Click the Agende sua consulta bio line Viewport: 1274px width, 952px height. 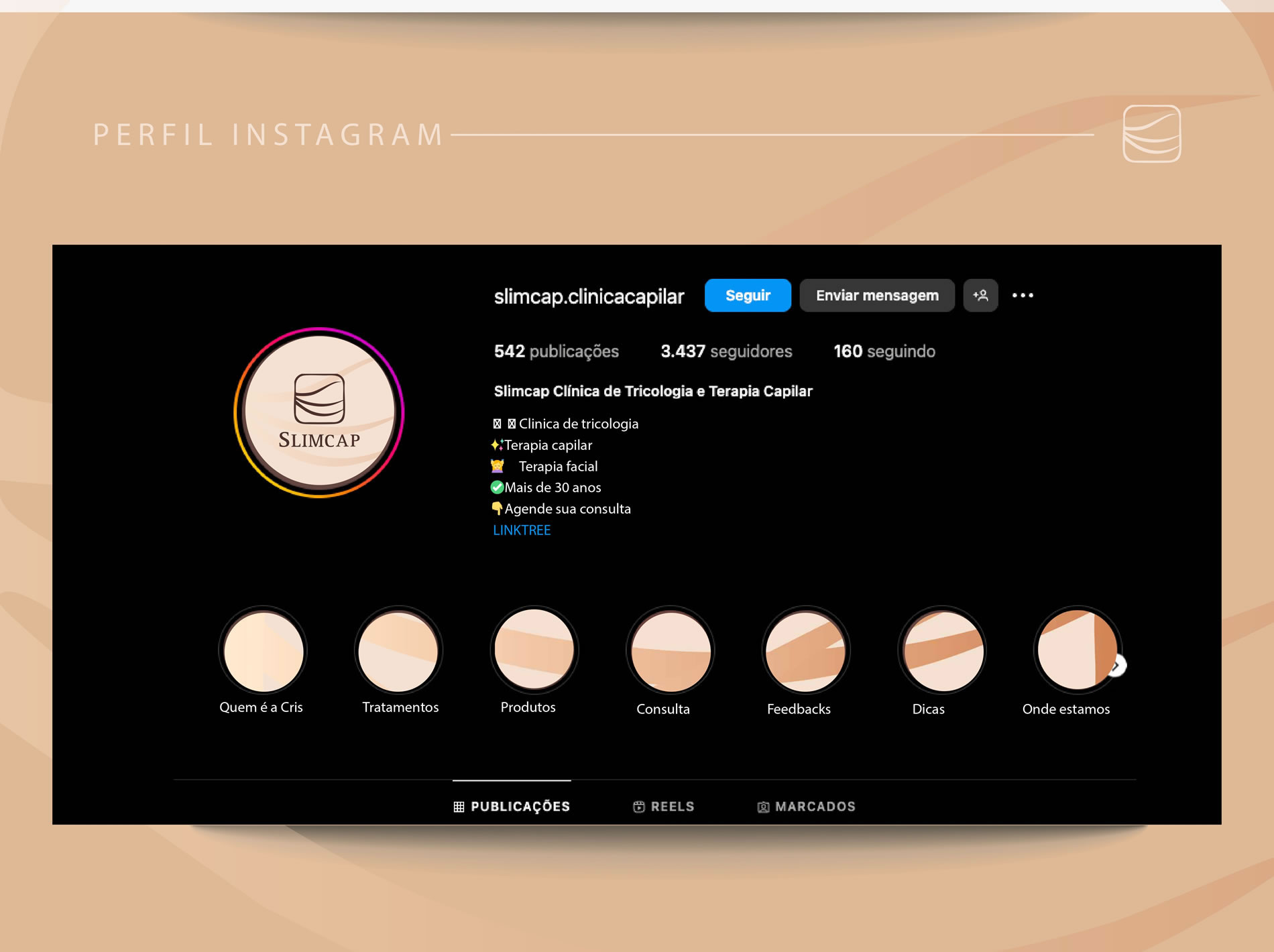(561, 509)
